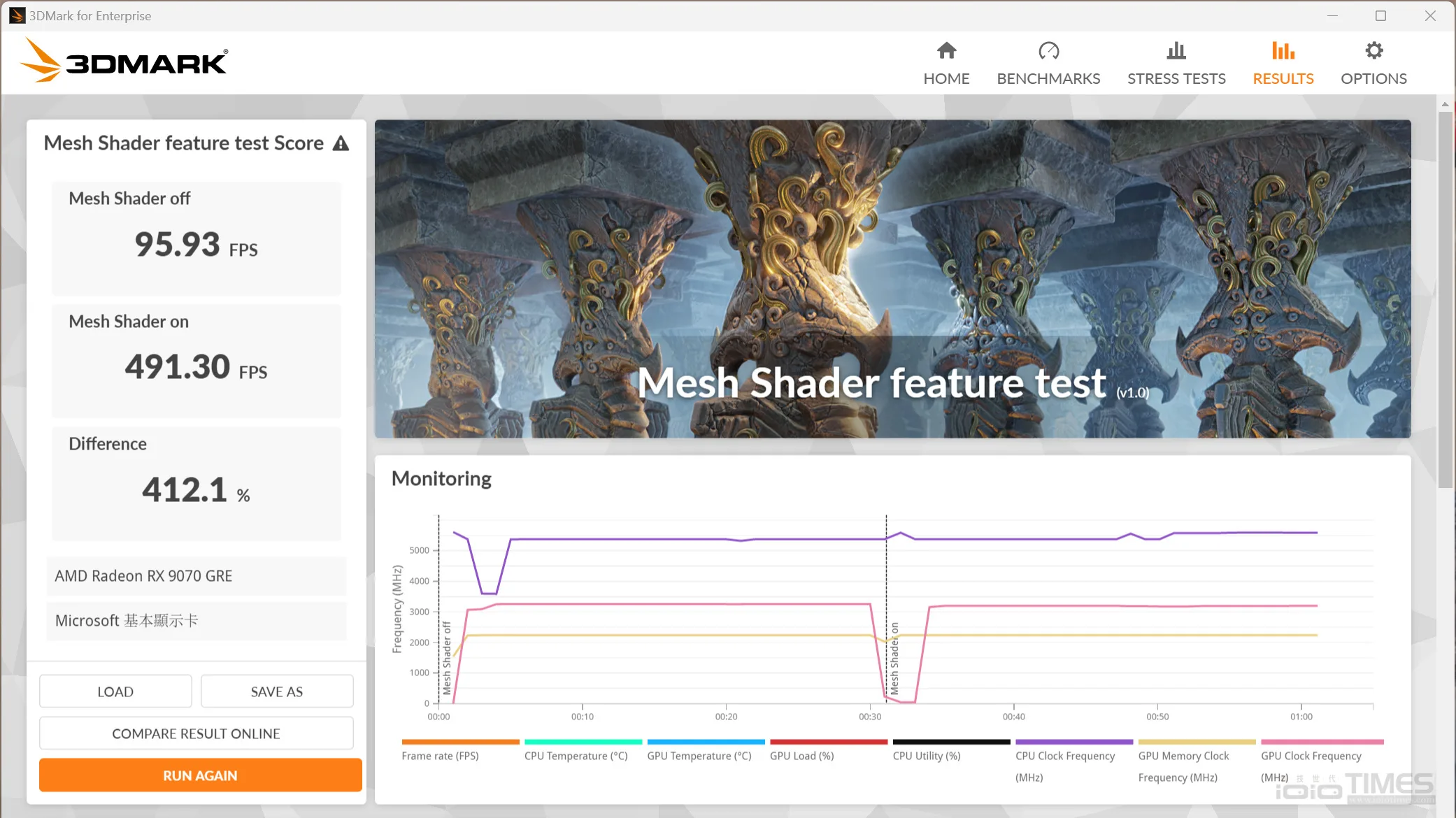The image size is (1456, 818).
Task: Toggle the CPU Temperature legend swatch
Action: coord(583,742)
